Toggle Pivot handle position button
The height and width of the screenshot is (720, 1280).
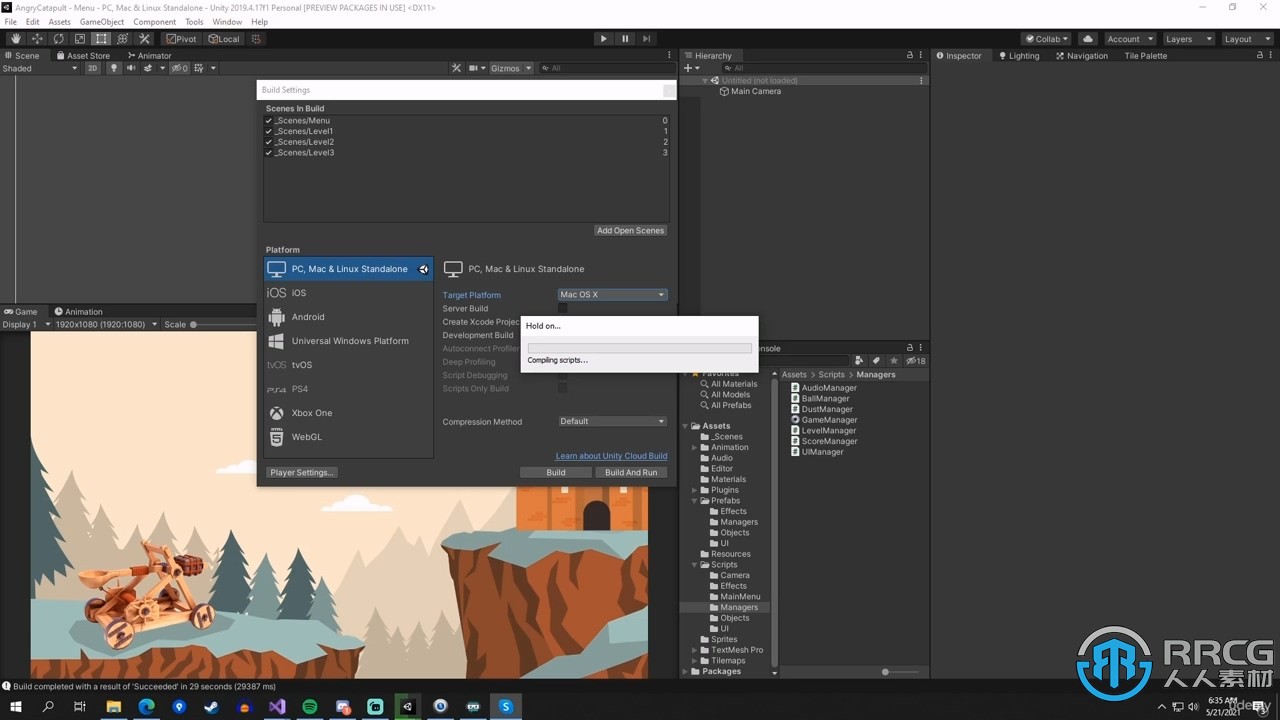click(x=182, y=39)
